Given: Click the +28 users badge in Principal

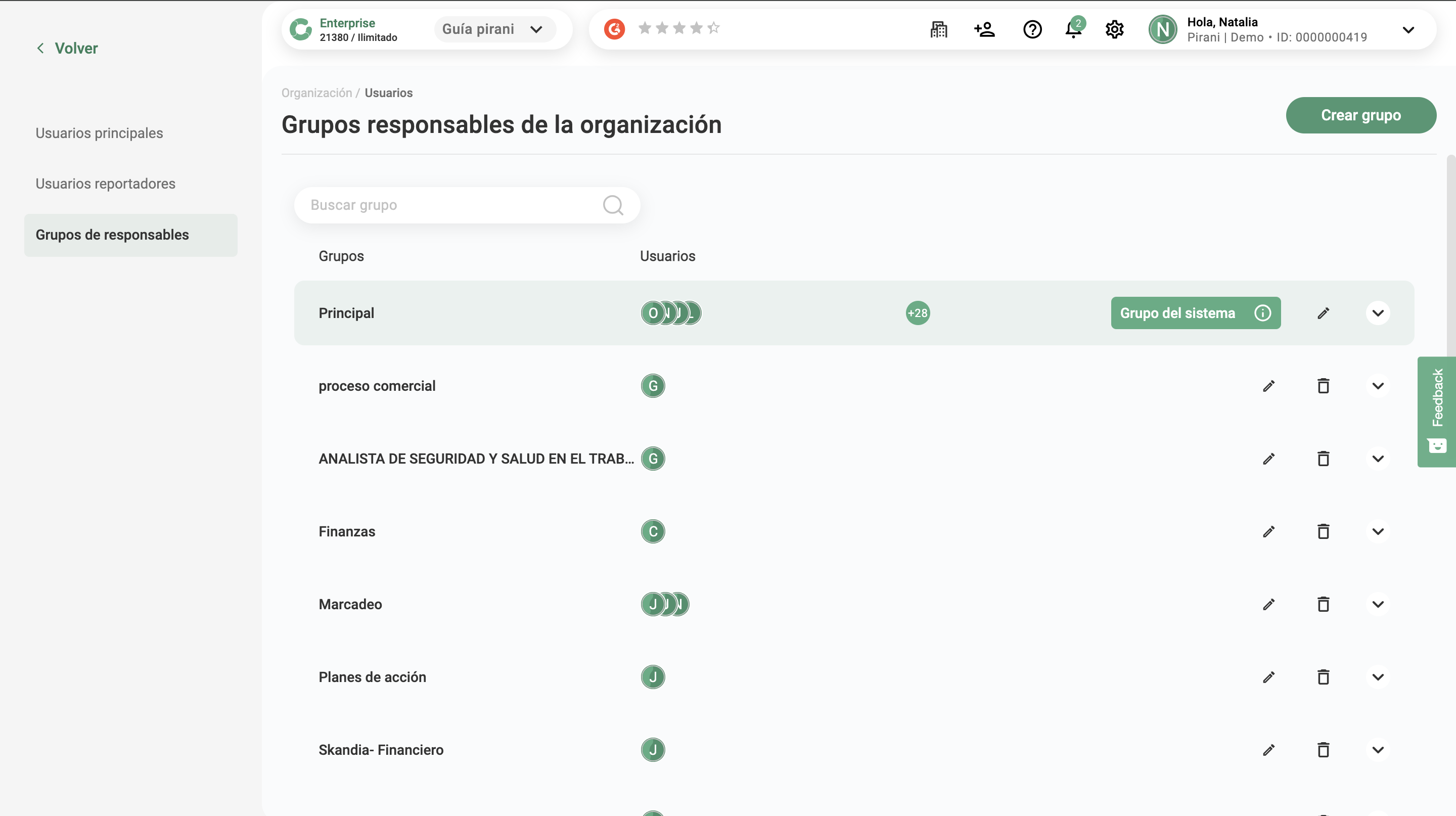Looking at the screenshot, I should click(918, 313).
